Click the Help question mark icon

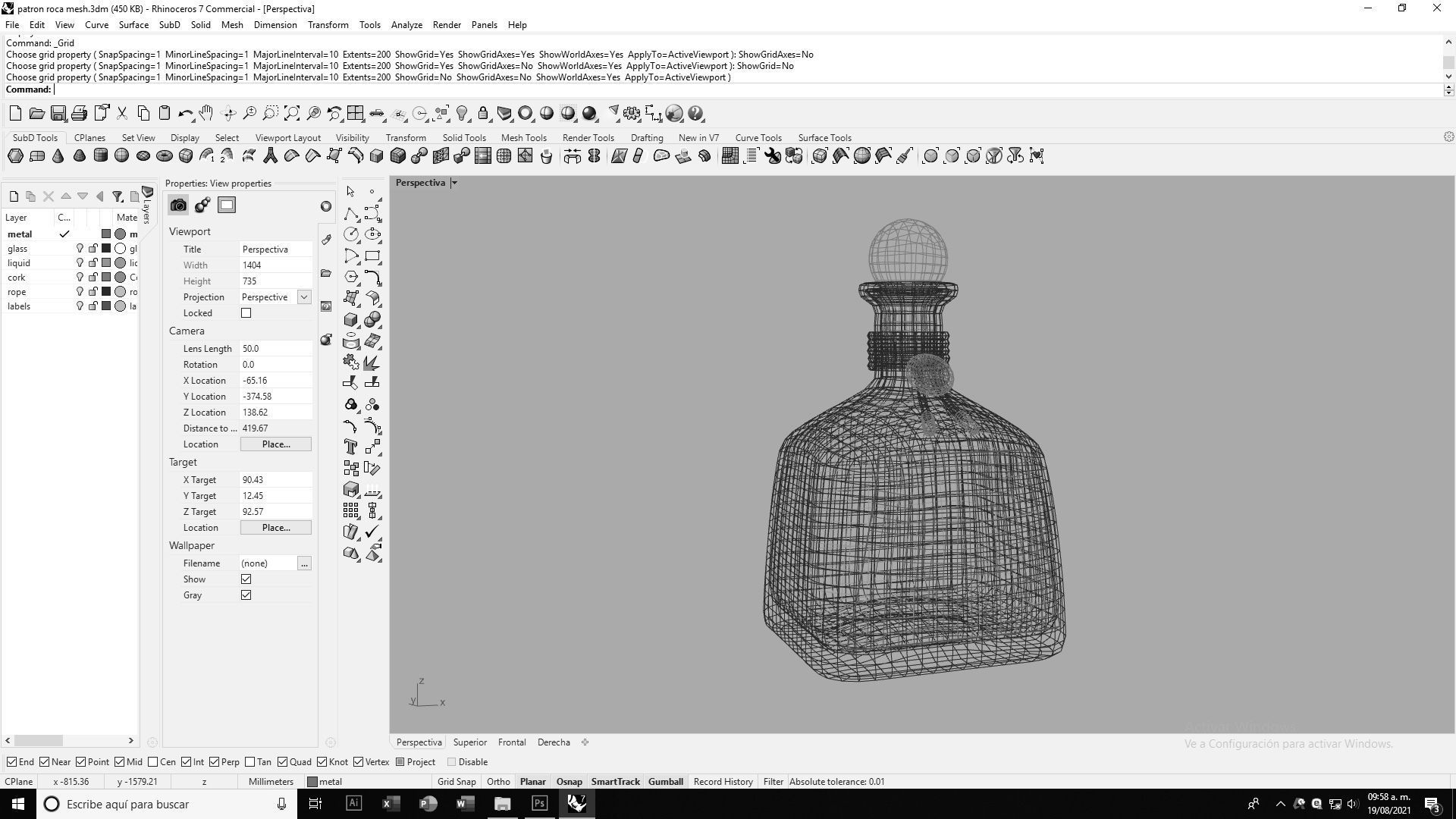[696, 114]
